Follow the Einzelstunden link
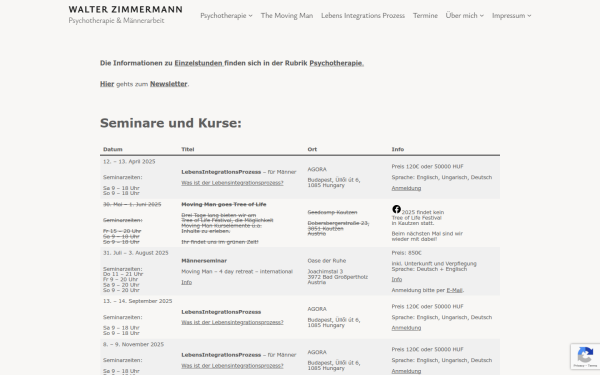The image size is (600, 375). click(199, 63)
